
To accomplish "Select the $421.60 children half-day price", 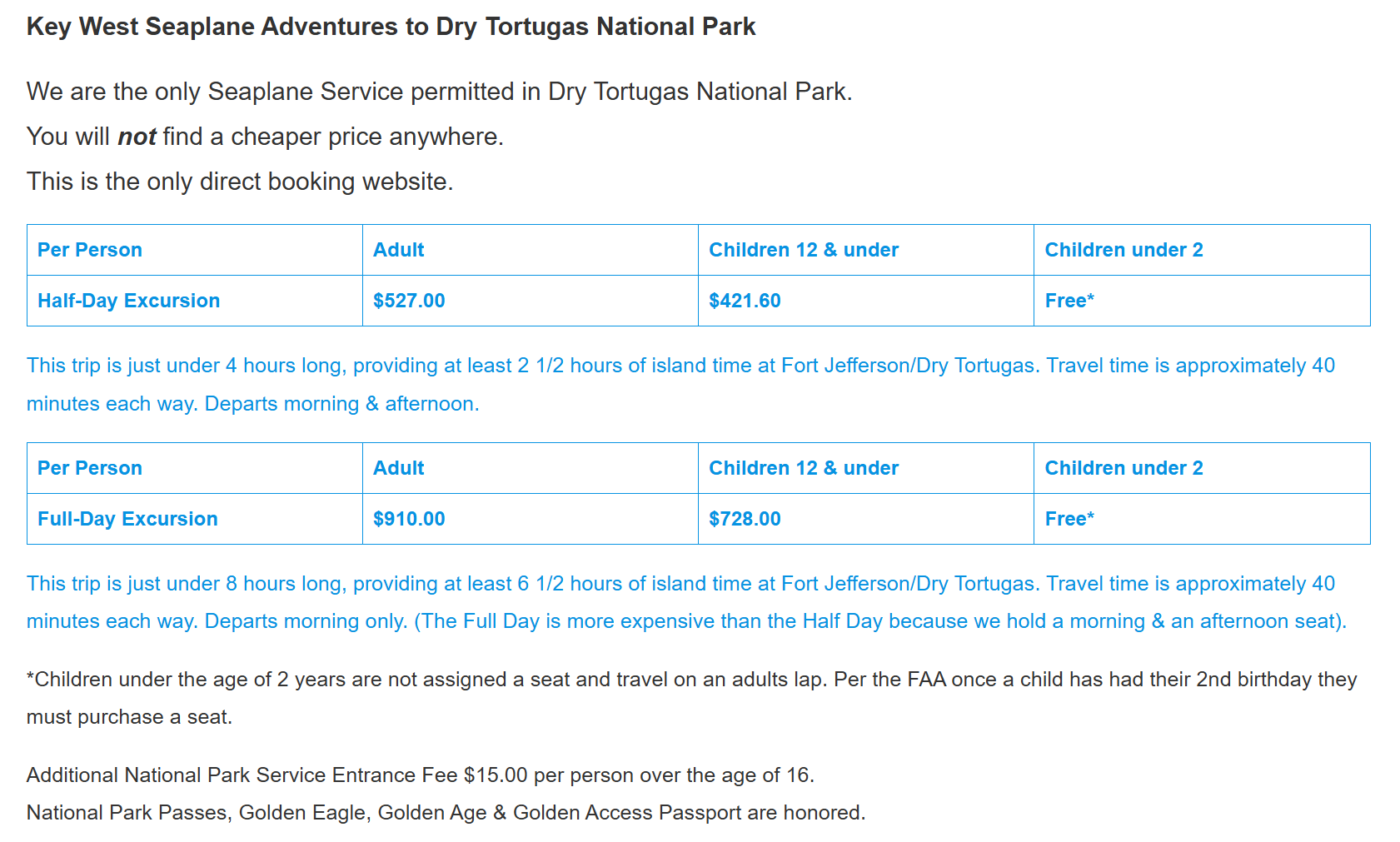I will click(745, 301).
